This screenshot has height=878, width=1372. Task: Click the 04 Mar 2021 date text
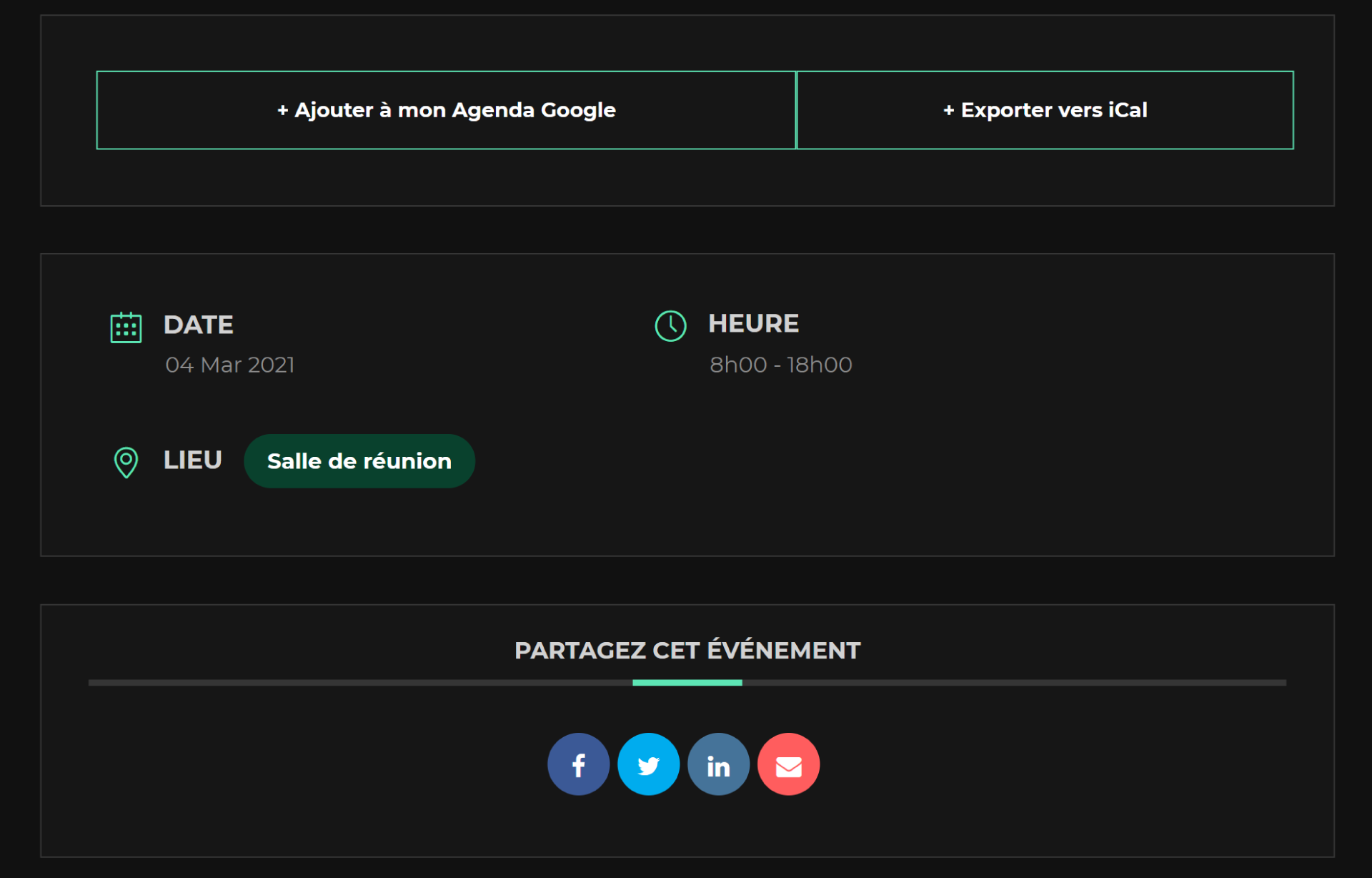[x=229, y=365]
